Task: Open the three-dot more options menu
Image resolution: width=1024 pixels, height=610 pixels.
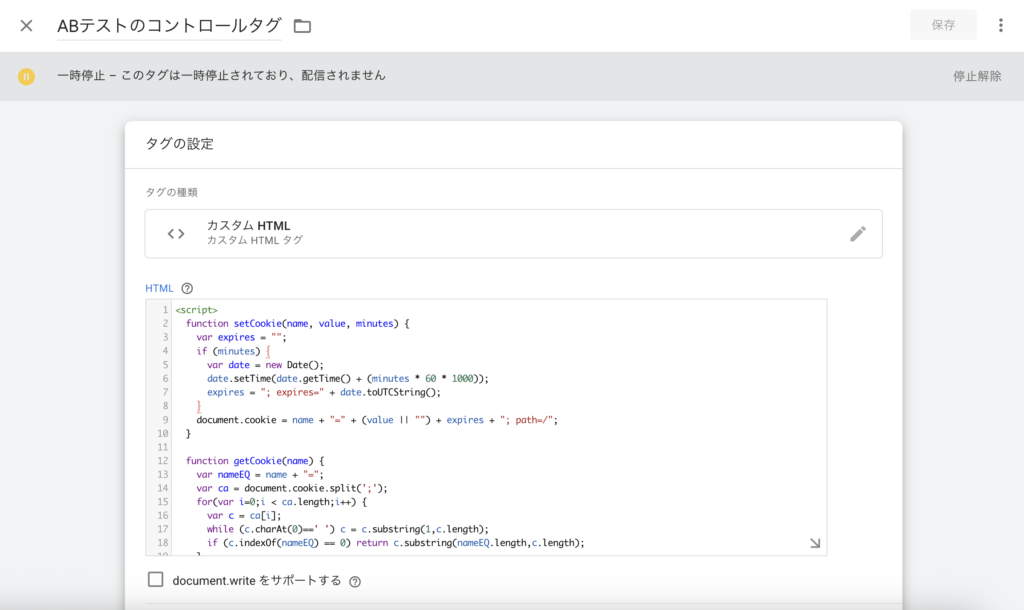Action: (1000, 25)
